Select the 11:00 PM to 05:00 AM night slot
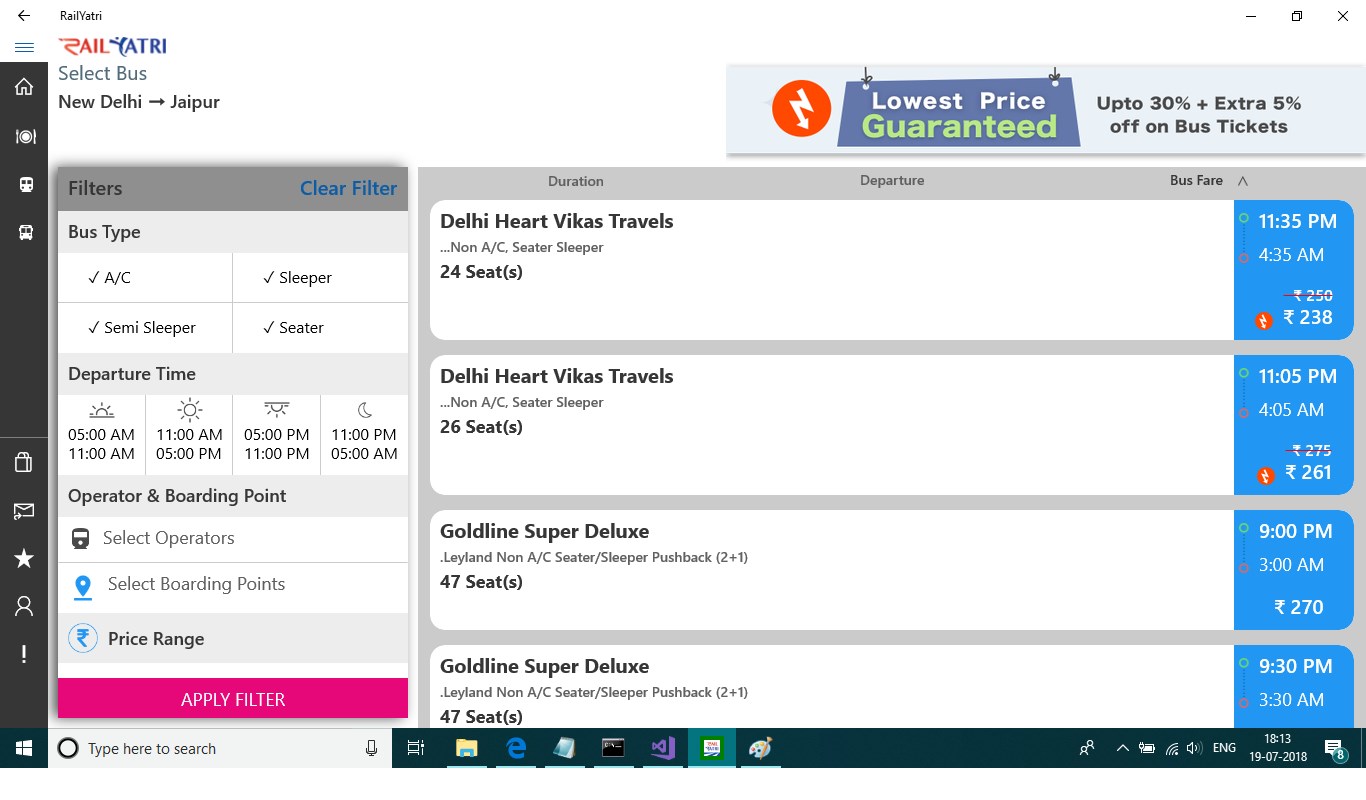Screen dimensions: 1366x800 point(364,435)
